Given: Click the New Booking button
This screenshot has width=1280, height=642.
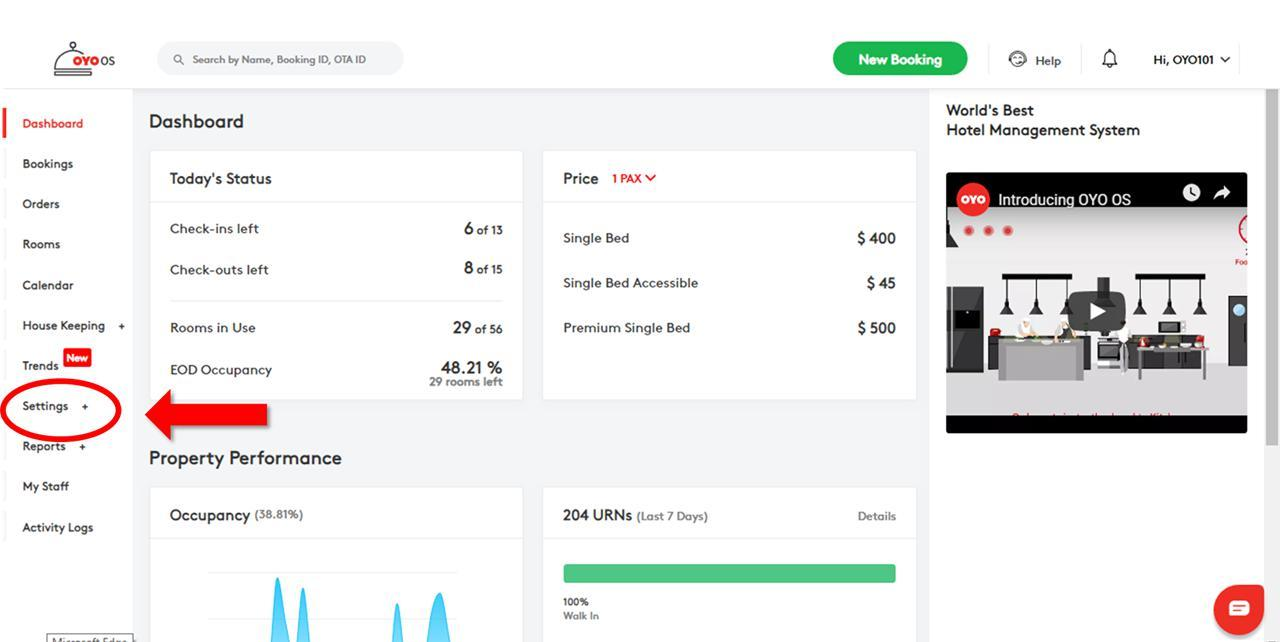Looking at the screenshot, I should (x=900, y=59).
